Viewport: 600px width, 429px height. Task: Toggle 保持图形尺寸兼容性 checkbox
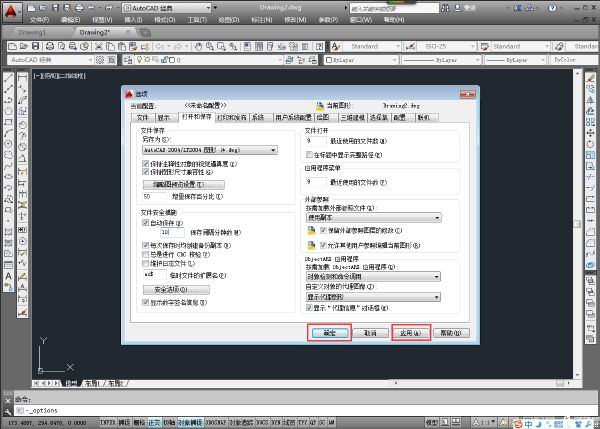point(145,172)
